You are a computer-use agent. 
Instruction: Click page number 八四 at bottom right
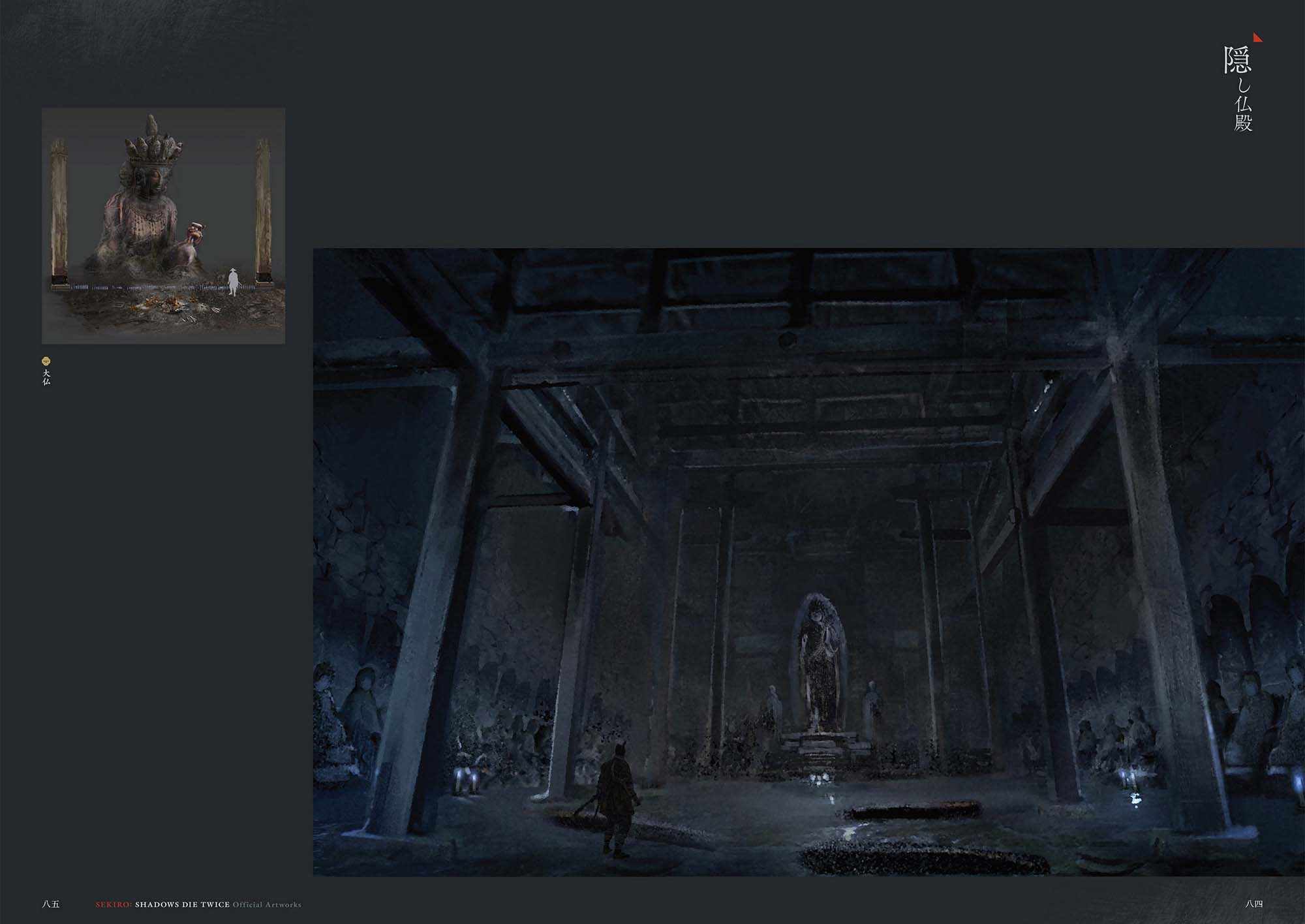1253,904
